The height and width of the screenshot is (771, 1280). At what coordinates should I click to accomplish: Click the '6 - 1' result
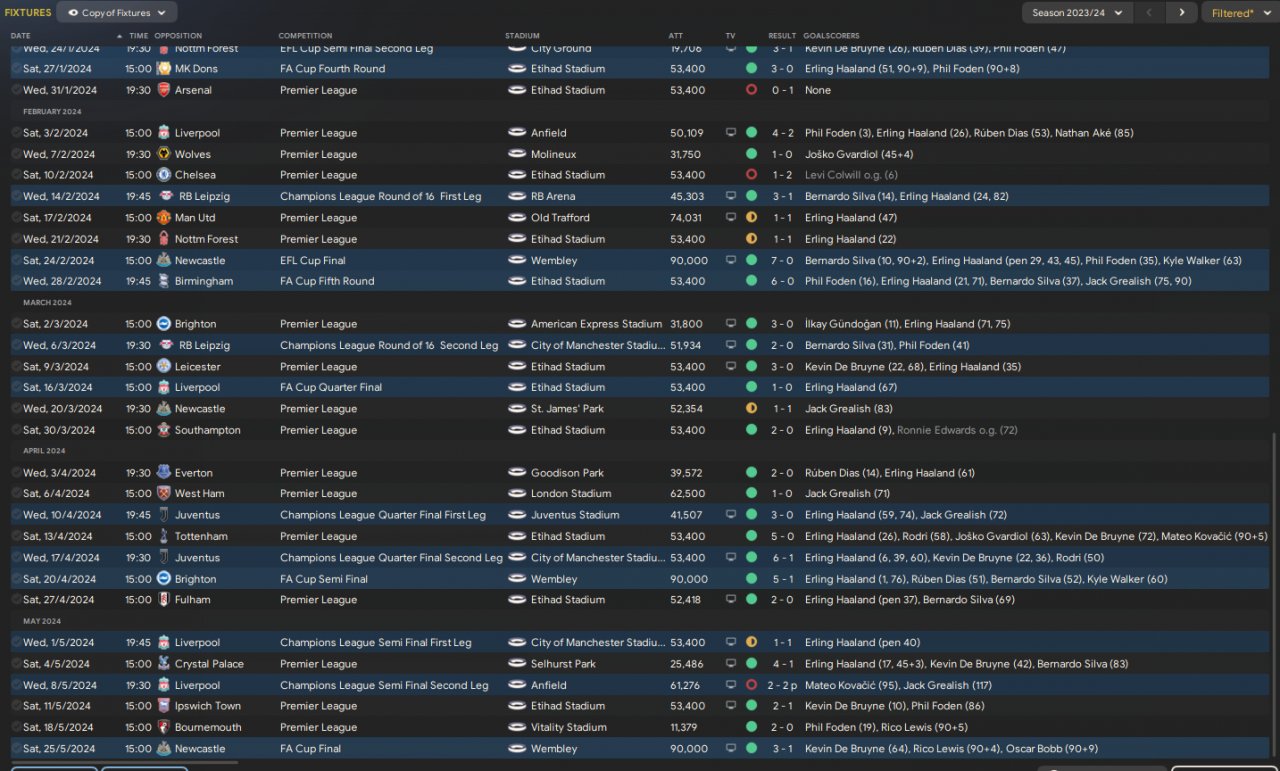(x=782, y=558)
